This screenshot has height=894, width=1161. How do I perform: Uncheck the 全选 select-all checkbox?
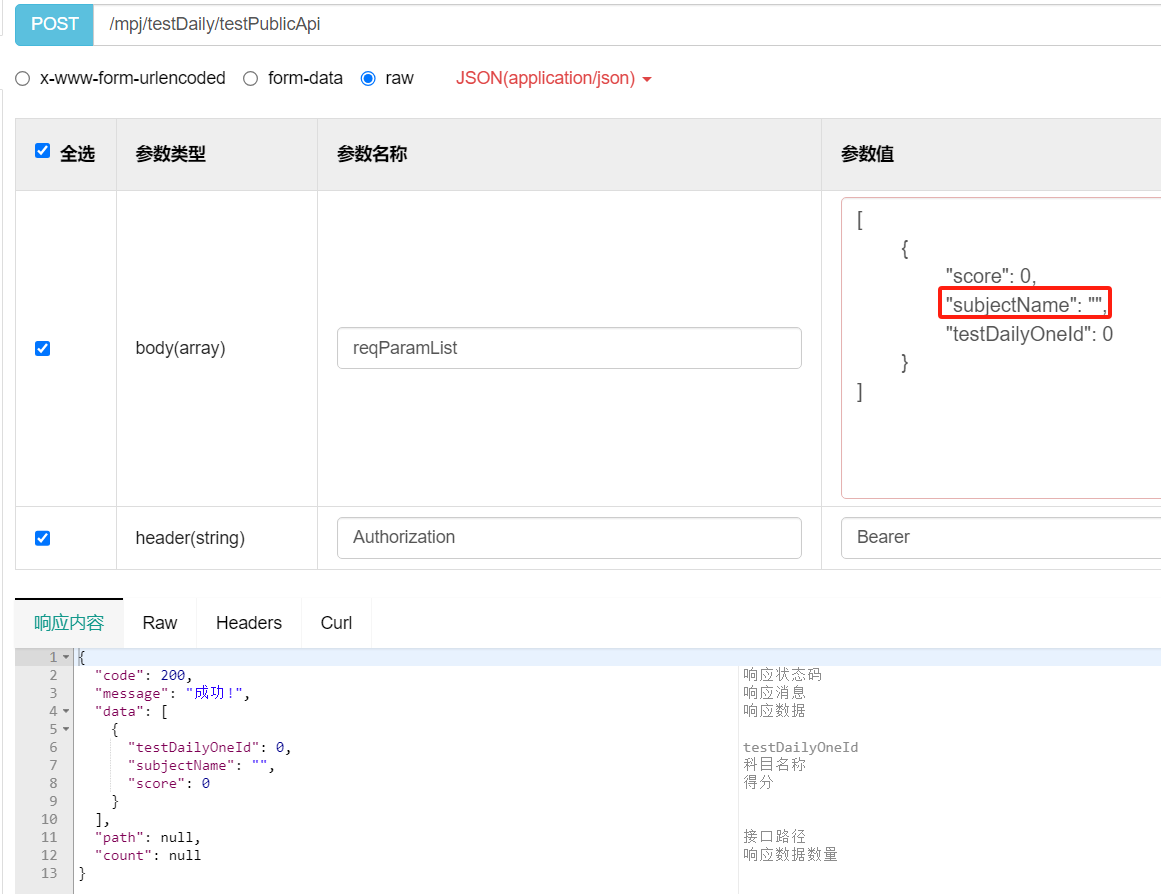coord(42,150)
